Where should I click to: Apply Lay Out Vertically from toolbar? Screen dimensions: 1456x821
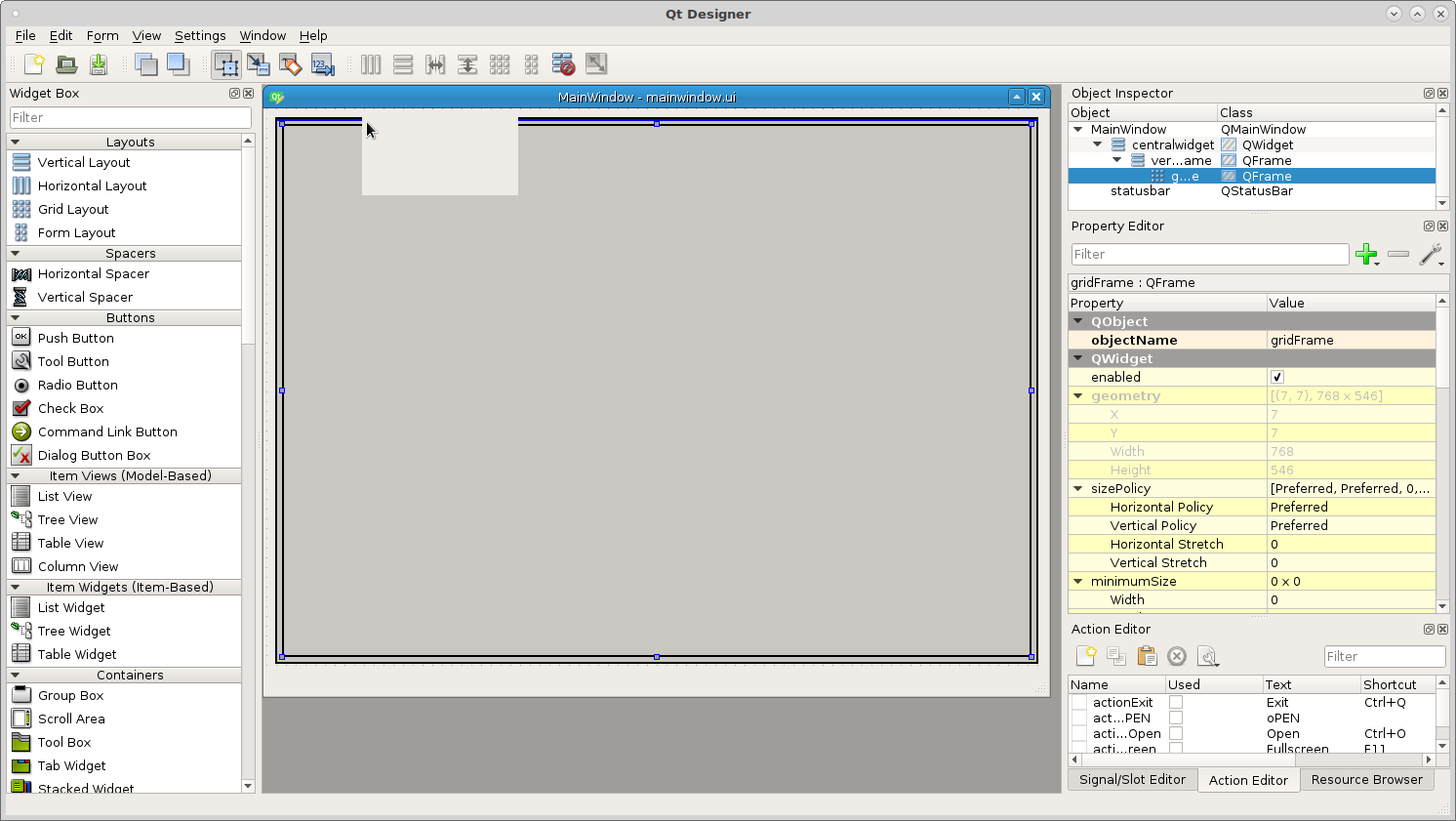403,64
